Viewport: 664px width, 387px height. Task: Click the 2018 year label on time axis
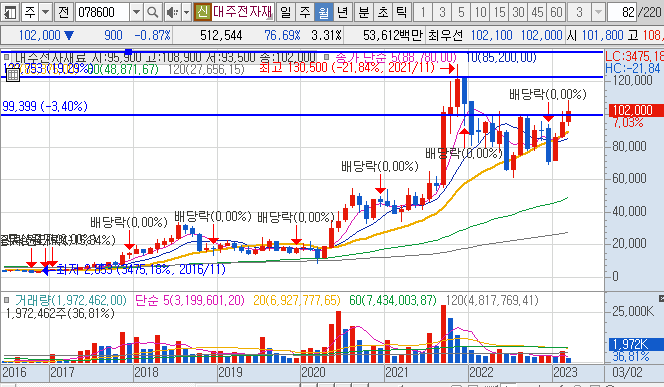tap(146, 372)
